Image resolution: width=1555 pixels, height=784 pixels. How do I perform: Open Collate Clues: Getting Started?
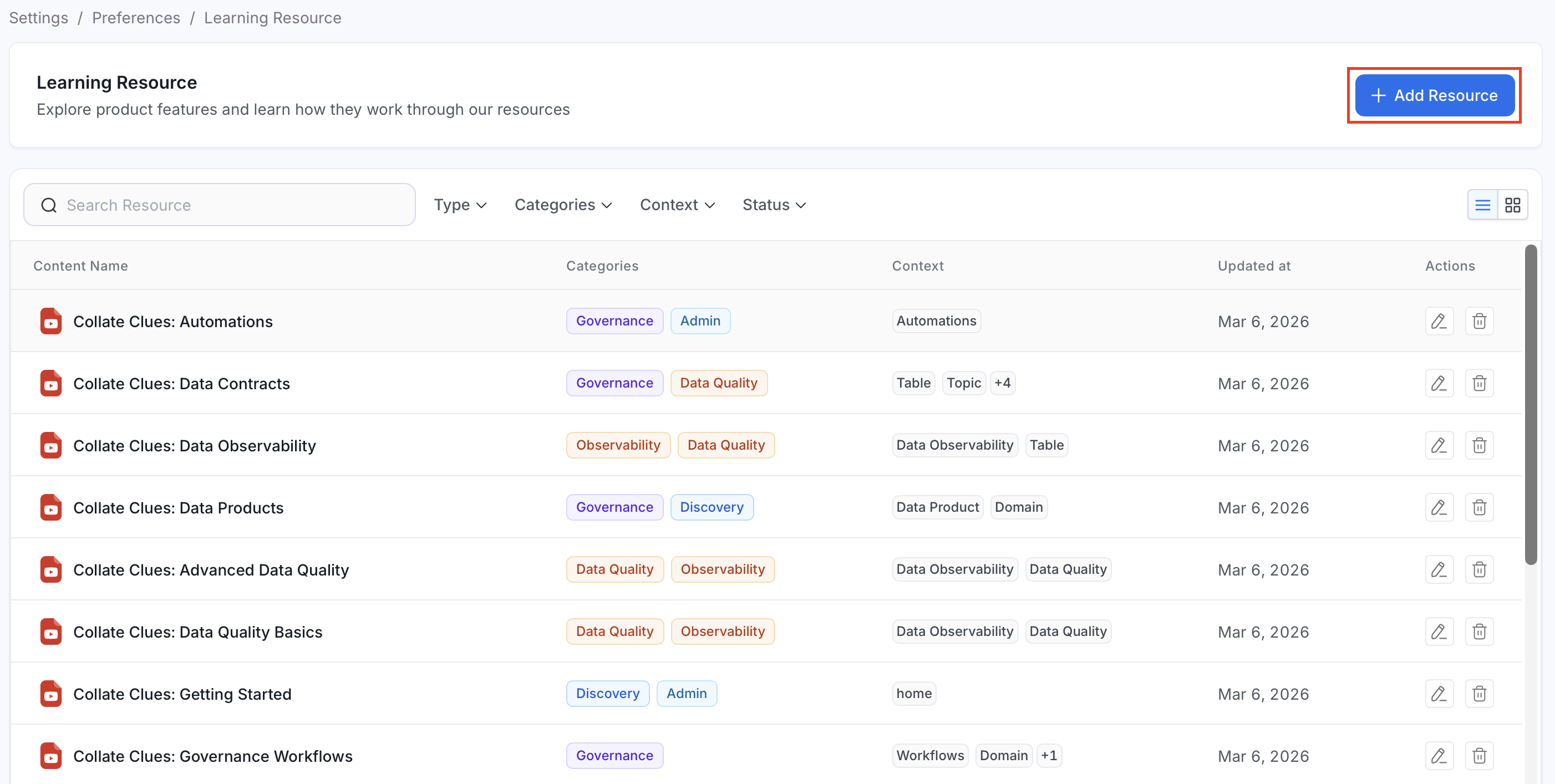click(182, 694)
